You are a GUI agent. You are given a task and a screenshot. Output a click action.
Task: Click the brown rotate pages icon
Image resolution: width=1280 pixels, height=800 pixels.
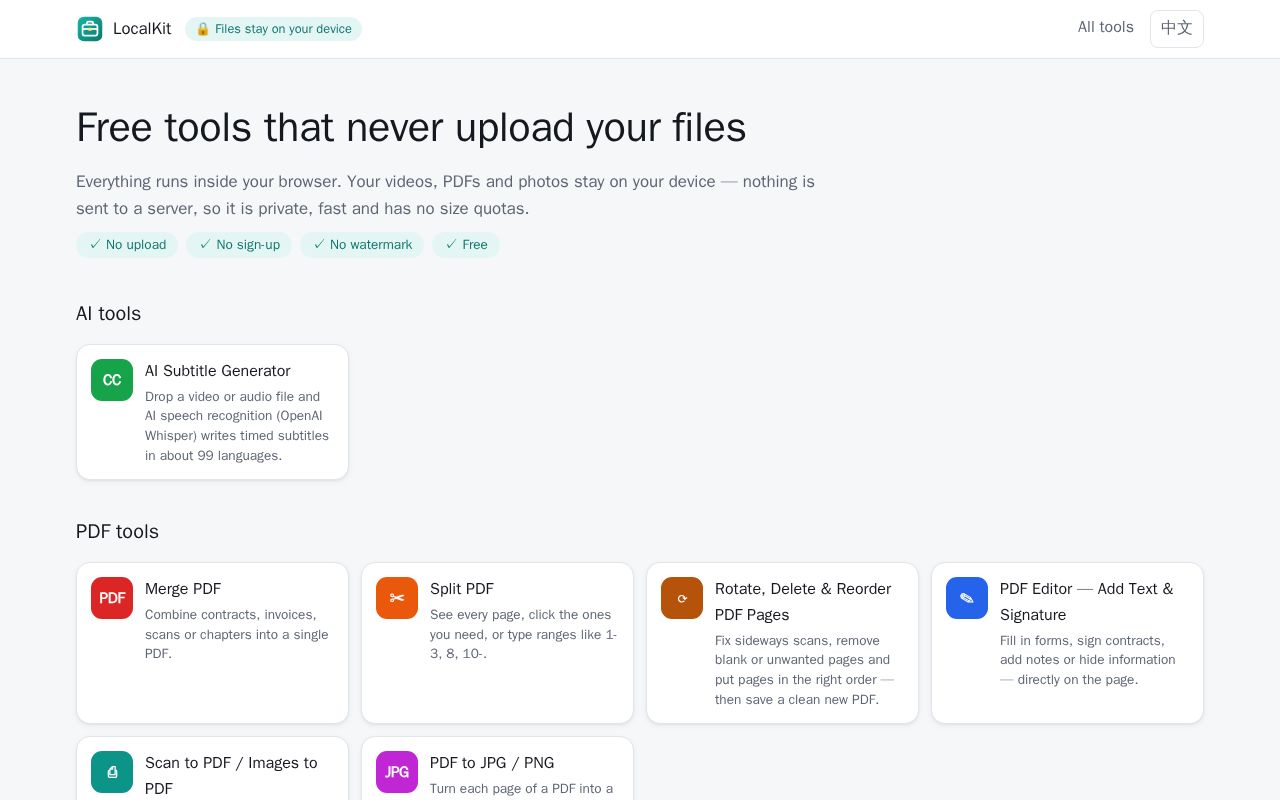pos(682,598)
